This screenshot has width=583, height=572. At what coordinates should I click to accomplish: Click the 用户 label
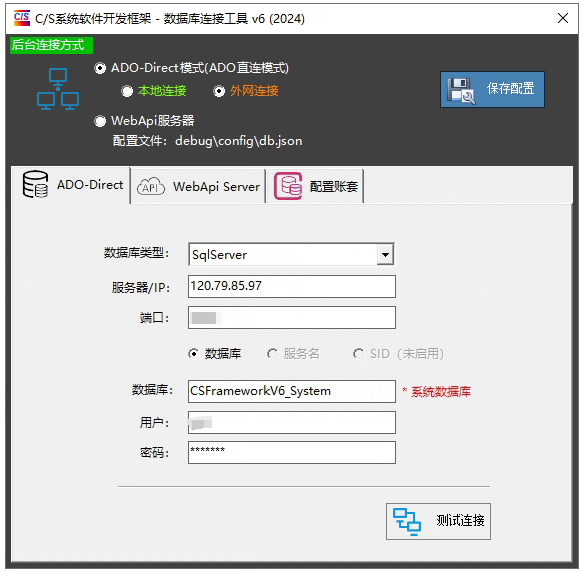tap(154, 423)
